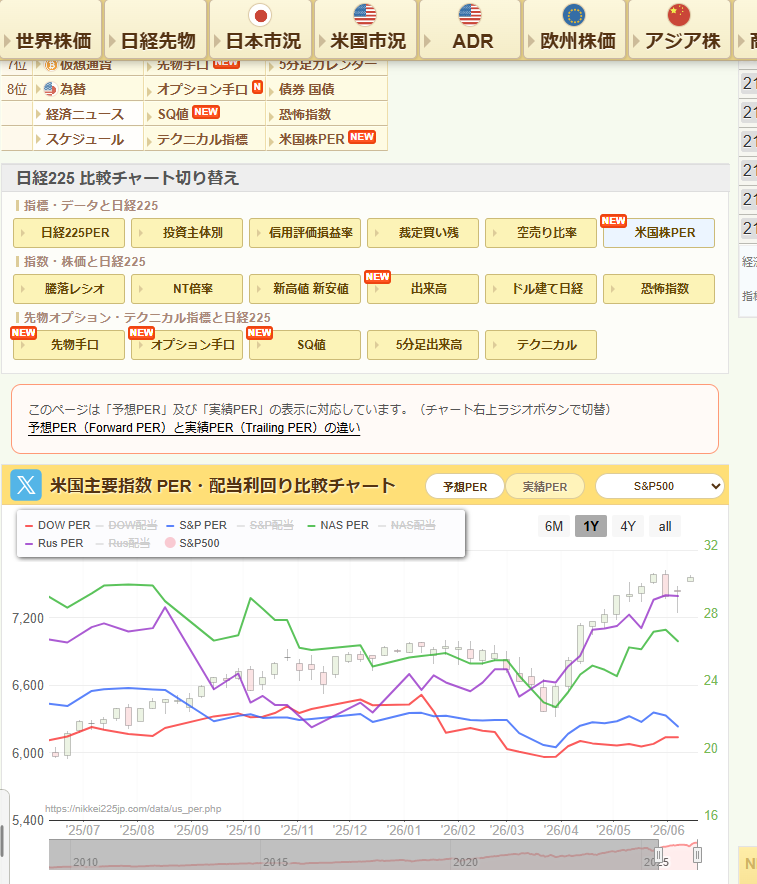The height and width of the screenshot is (884, 757).
Task: Open the 世界株価 tab
Action: (x=51, y=29)
